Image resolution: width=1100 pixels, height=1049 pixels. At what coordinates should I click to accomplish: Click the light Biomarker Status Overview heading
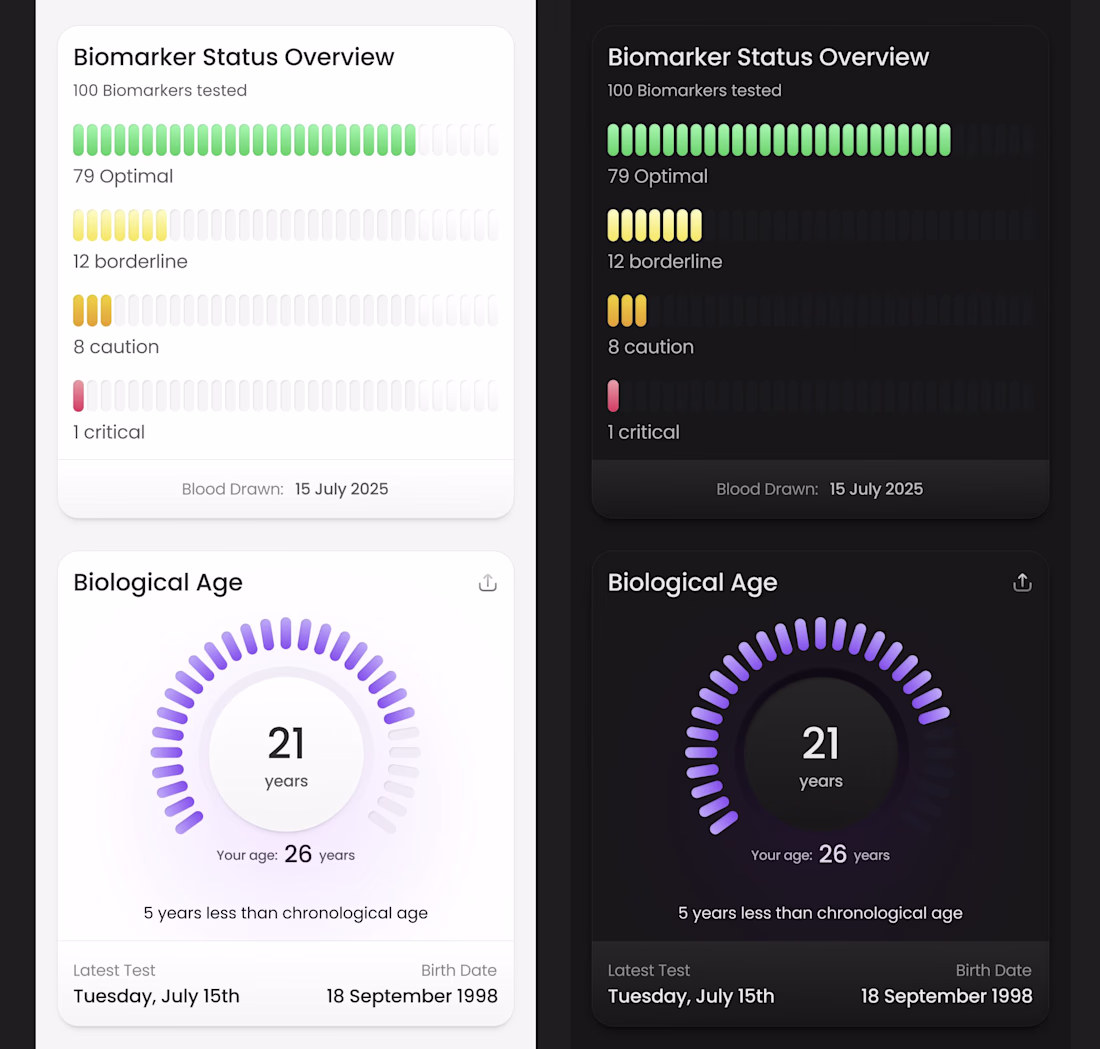pos(234,57)
